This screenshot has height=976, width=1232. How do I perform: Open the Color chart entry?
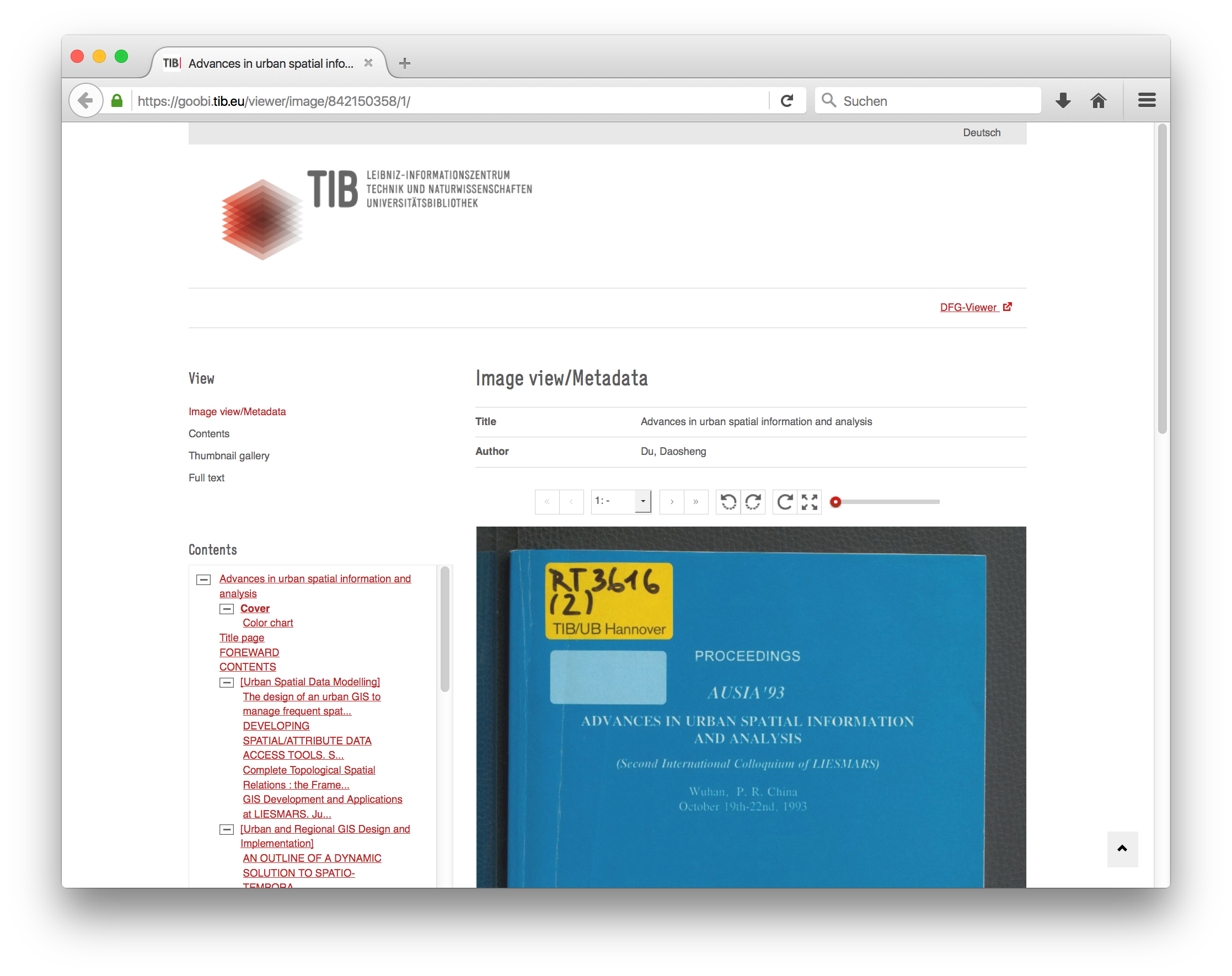pos(267,623)
